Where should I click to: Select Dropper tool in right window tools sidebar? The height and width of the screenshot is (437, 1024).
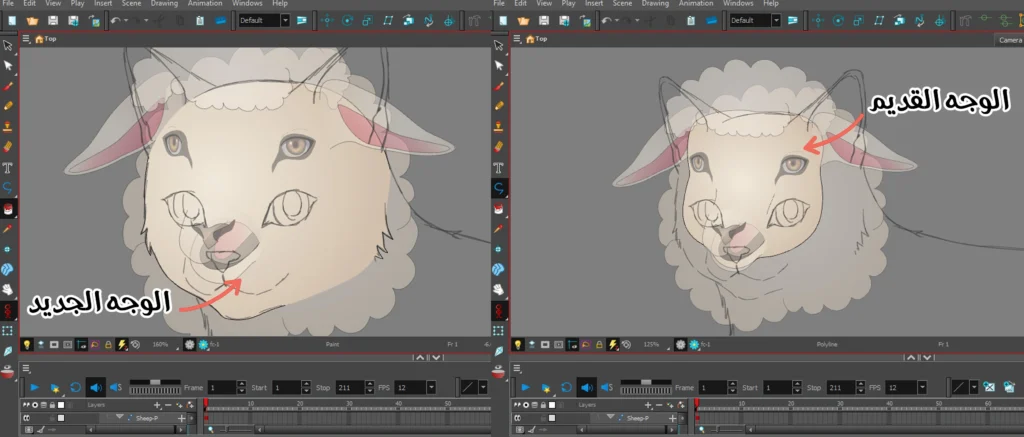499,229
